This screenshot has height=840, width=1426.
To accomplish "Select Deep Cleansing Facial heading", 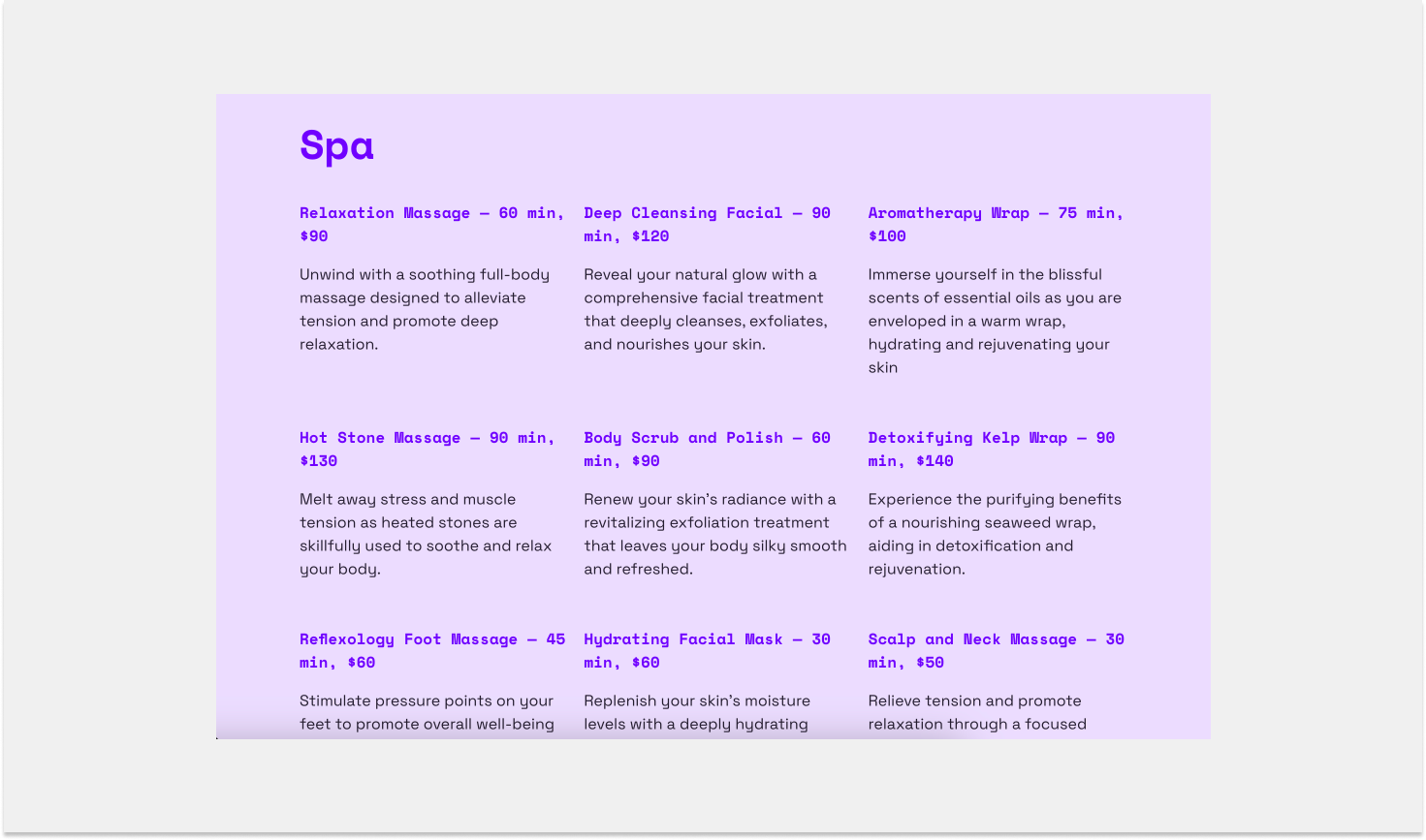I will (x=708, y=225).
